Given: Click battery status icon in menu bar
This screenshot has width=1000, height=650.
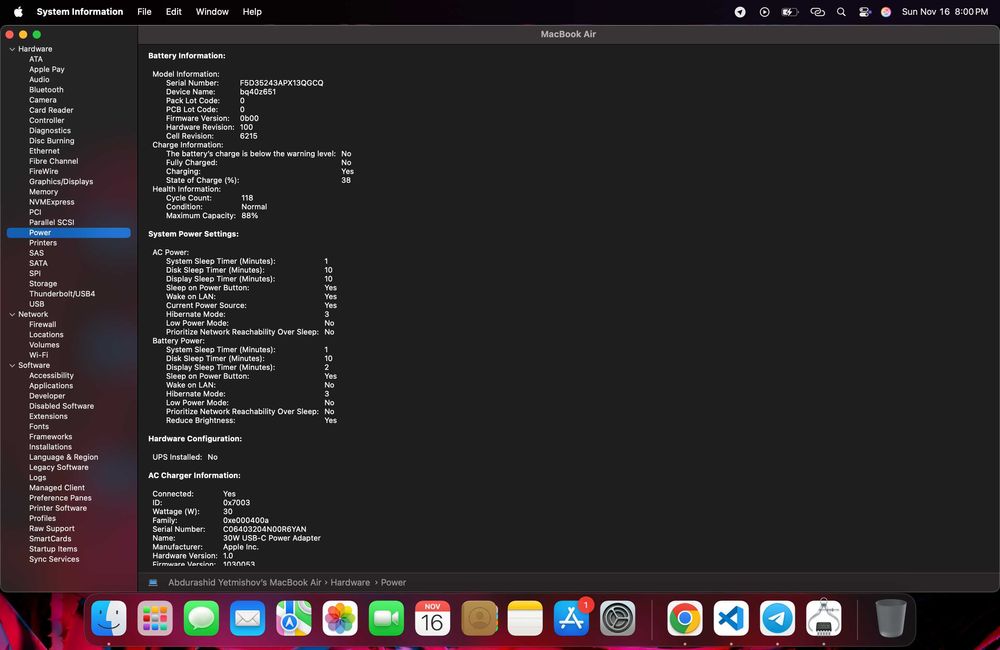Looking at the screenshot, I should click(790, 11).
